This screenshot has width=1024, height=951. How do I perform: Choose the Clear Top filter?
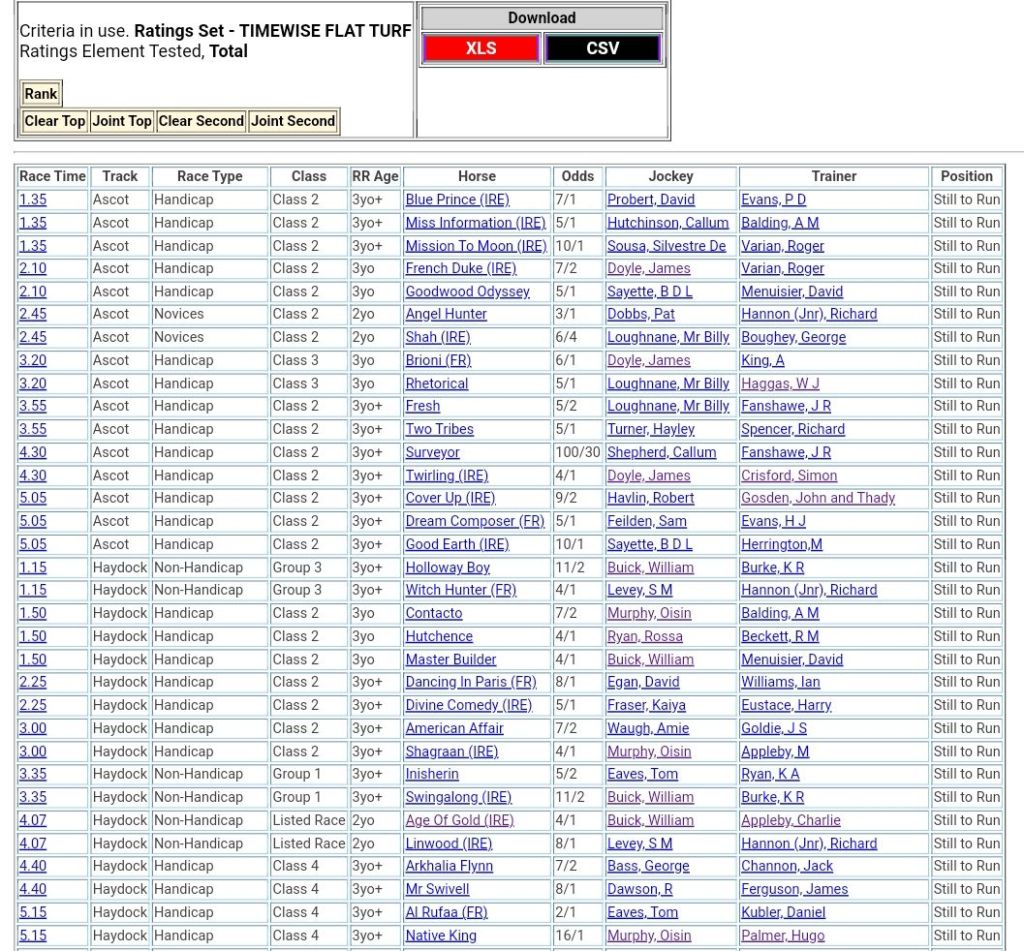(55, 121)
